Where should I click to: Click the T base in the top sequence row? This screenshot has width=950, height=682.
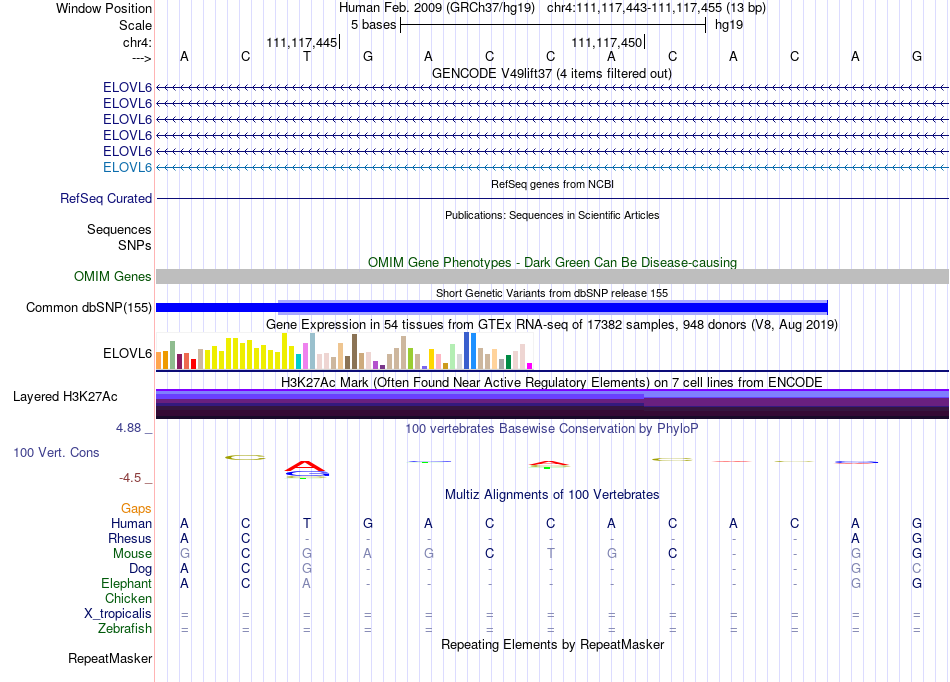click(x=307, y=56)
